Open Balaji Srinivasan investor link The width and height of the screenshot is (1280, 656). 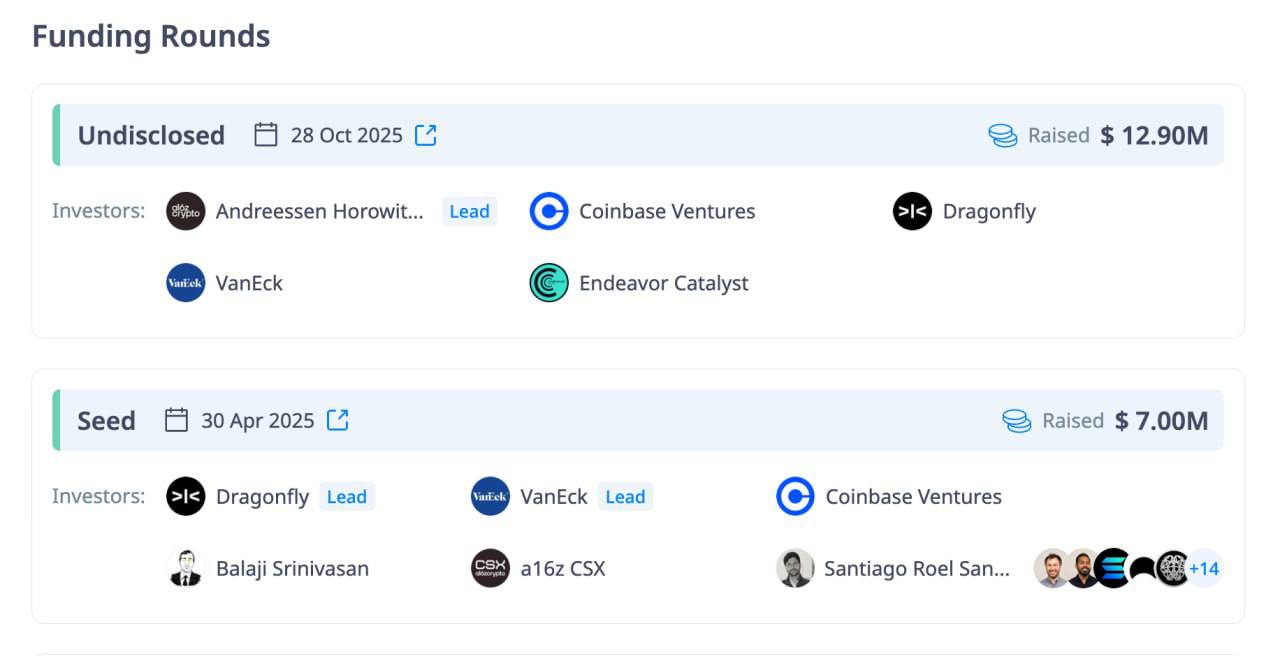tap(292, 568)
